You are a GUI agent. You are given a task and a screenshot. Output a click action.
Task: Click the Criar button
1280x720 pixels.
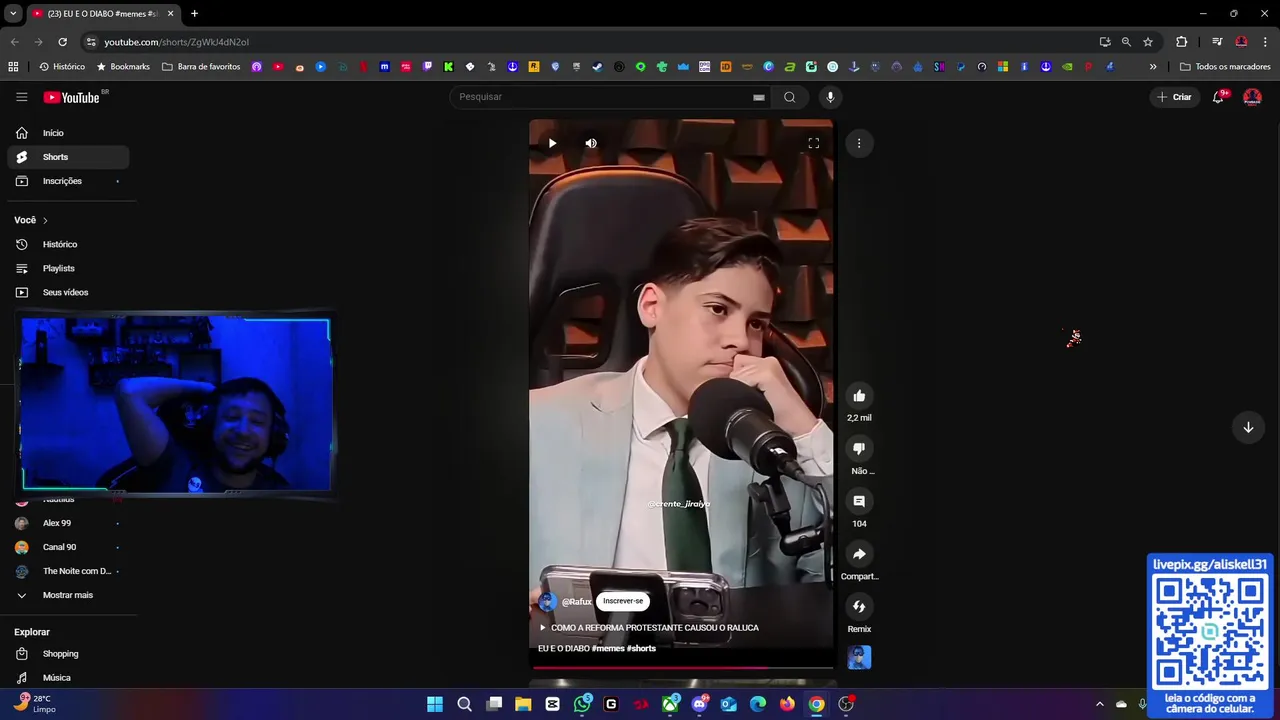pyautogui.click(x=1174, y=97)
